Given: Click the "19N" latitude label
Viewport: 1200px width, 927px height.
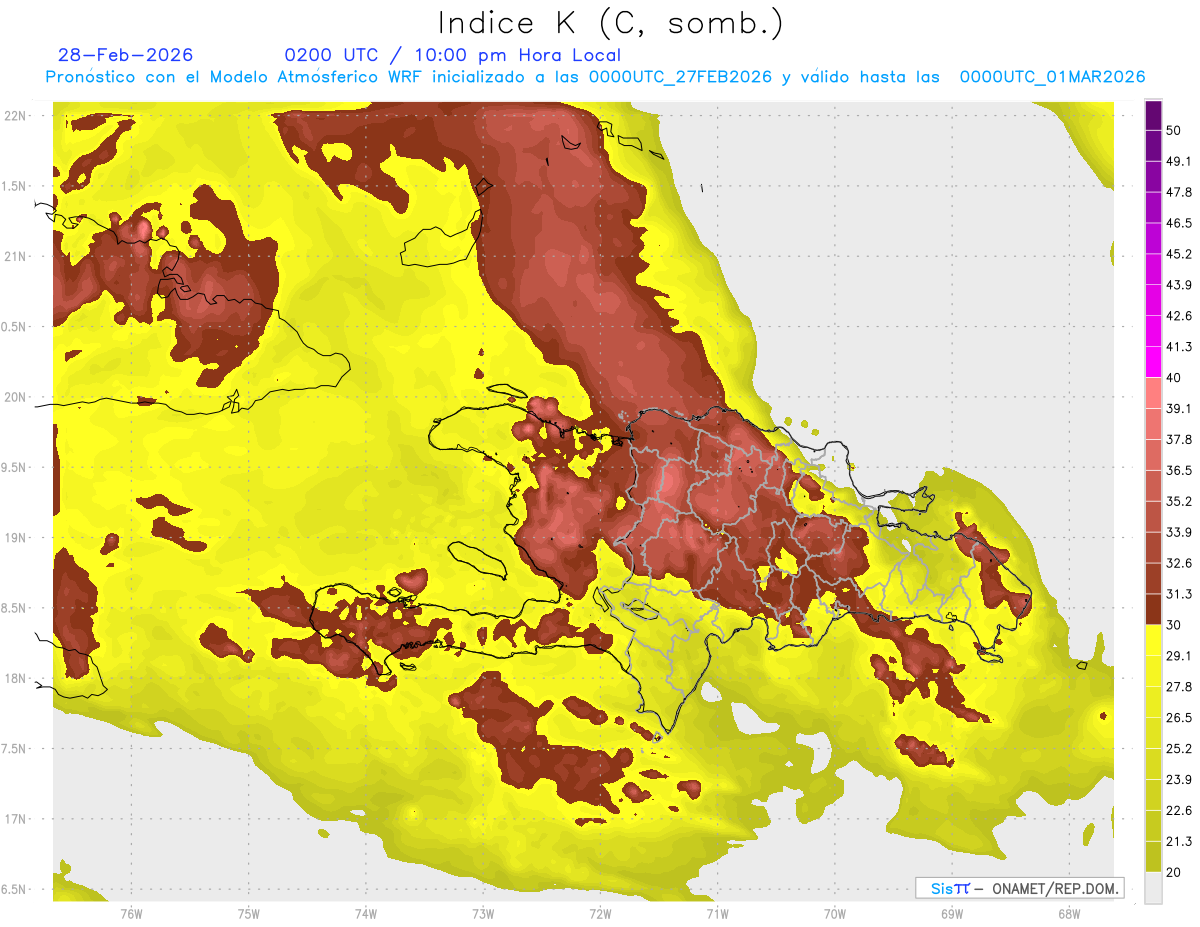Looking at the screenshot, I should pos(15,537).
